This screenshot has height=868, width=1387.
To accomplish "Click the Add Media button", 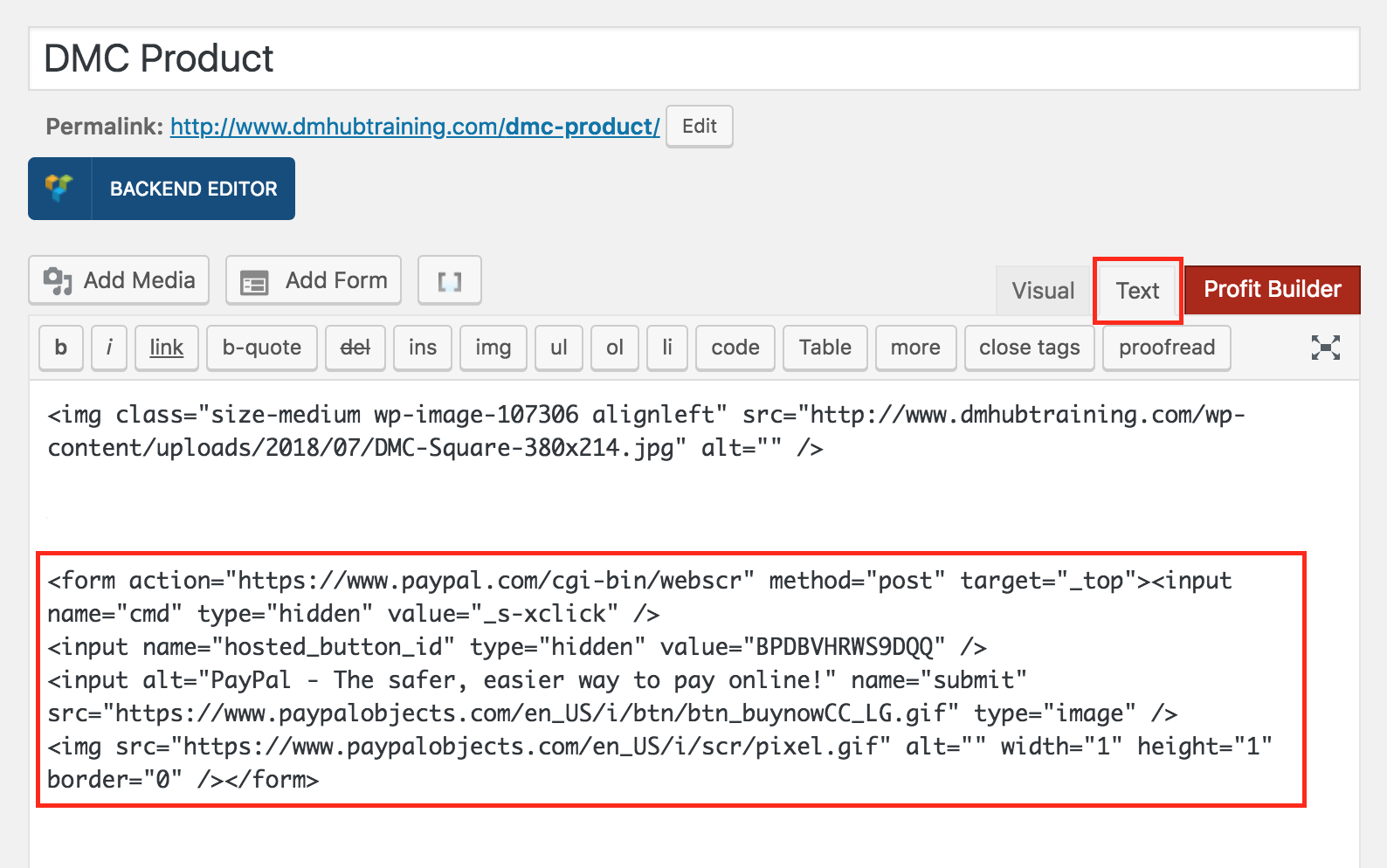I will point(119,280).
